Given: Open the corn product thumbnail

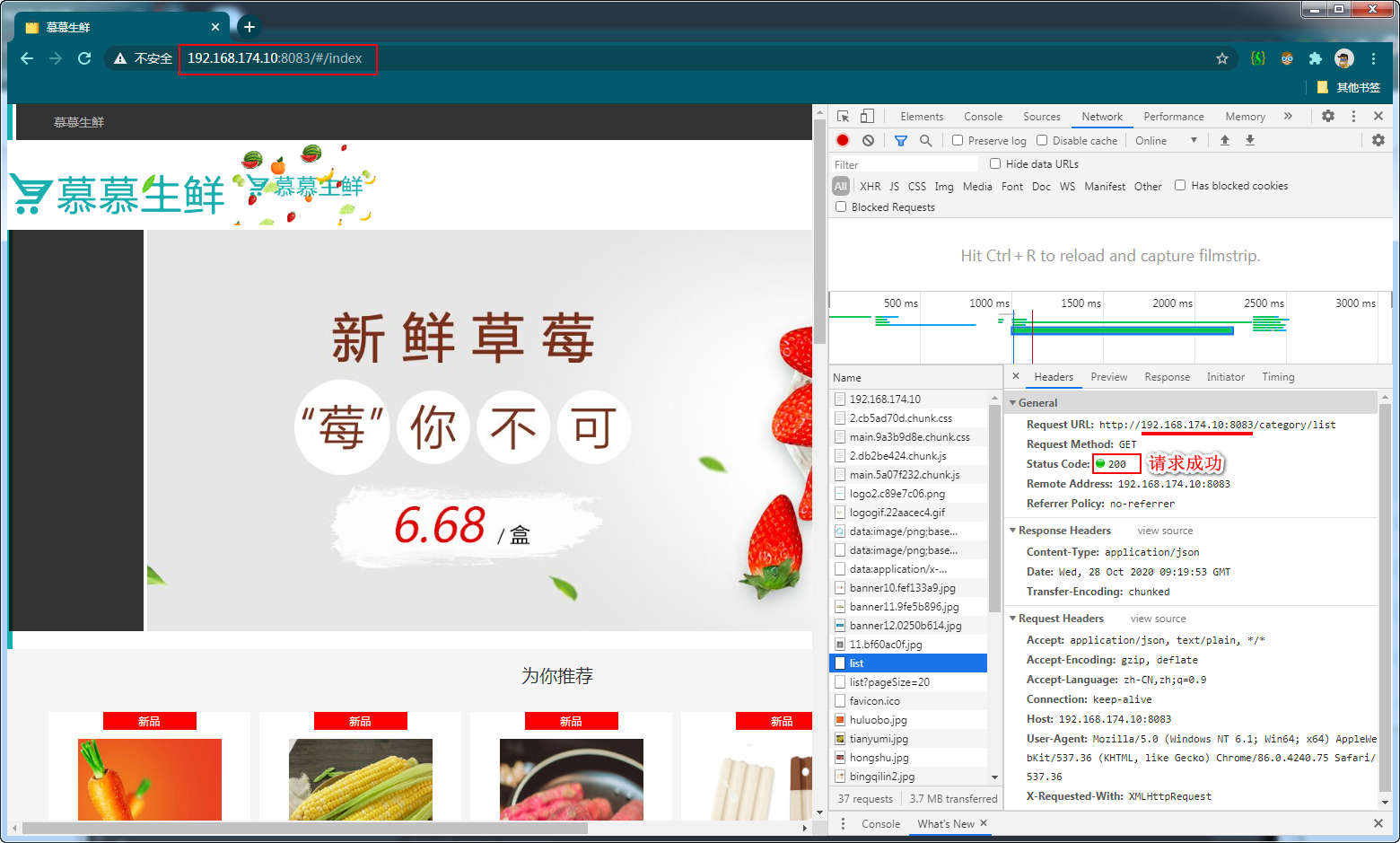Looking at the screenshot, I should pyautogui.click(x=361, y=779).
